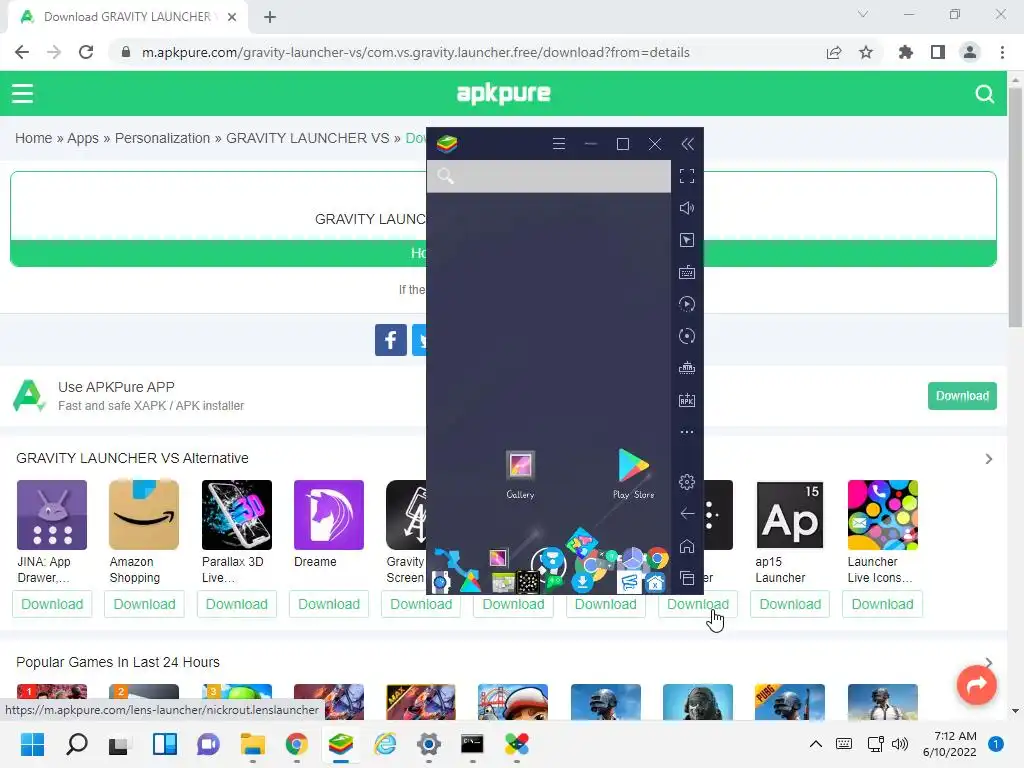This screenshot has width=1024, height=768.
Task: Bookmark this page with the star
Action: [866, 52]
